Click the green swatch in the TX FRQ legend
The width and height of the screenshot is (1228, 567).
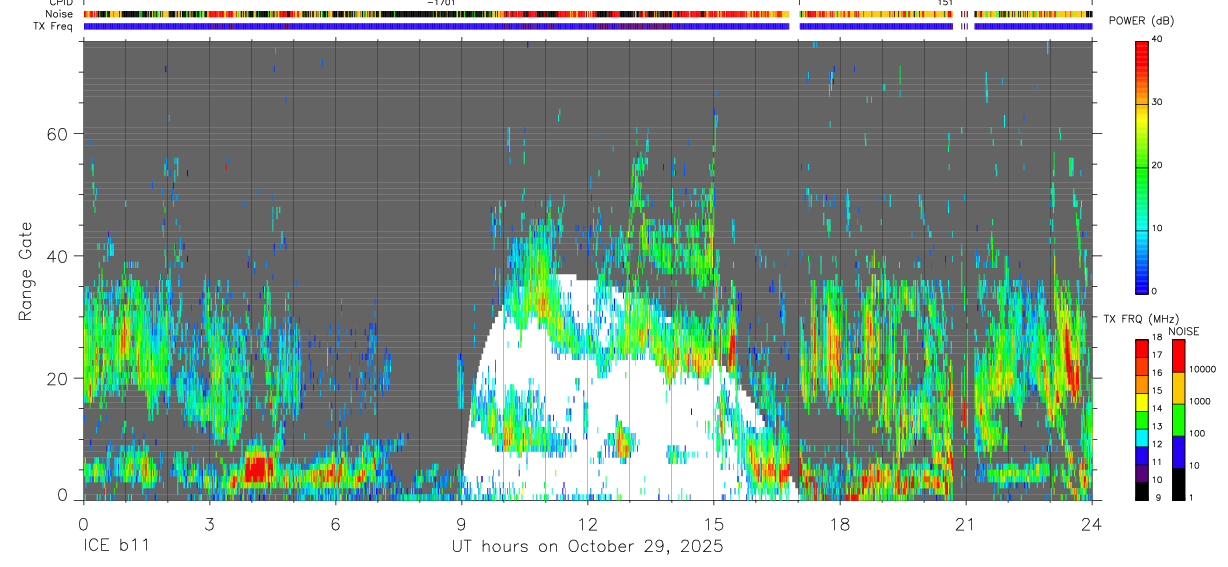coord(1141,420)
